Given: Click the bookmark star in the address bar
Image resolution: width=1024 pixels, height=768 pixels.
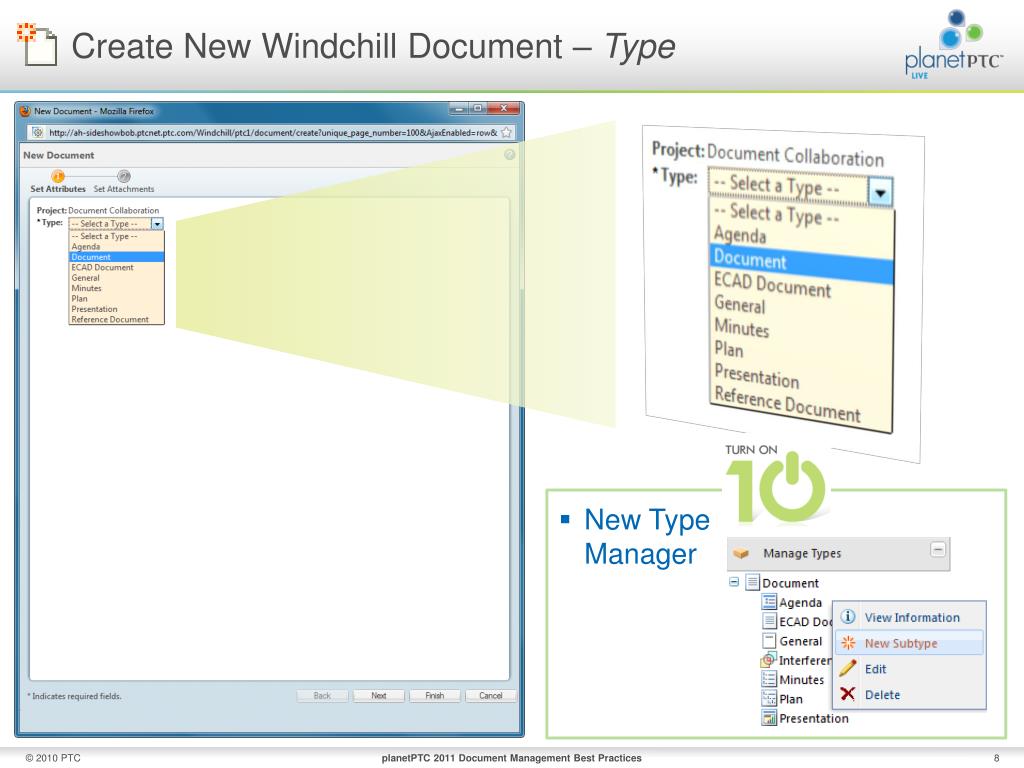Looking at the screenshot, I should (506, 133).
